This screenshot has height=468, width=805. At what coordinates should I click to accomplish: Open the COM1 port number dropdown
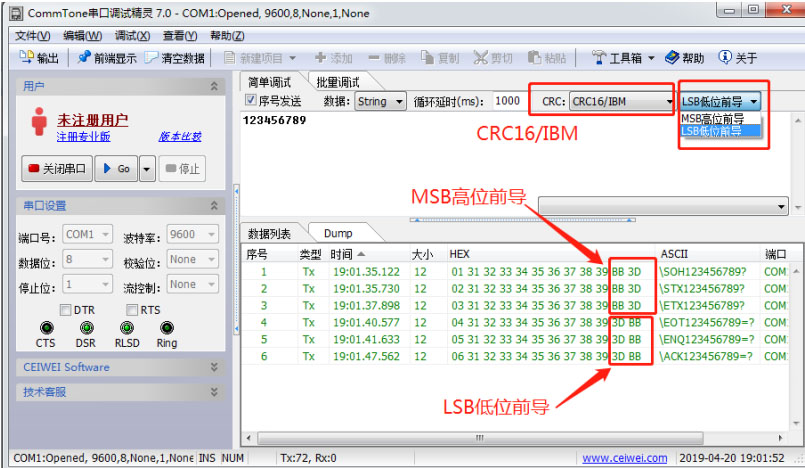tap(87, 235)
